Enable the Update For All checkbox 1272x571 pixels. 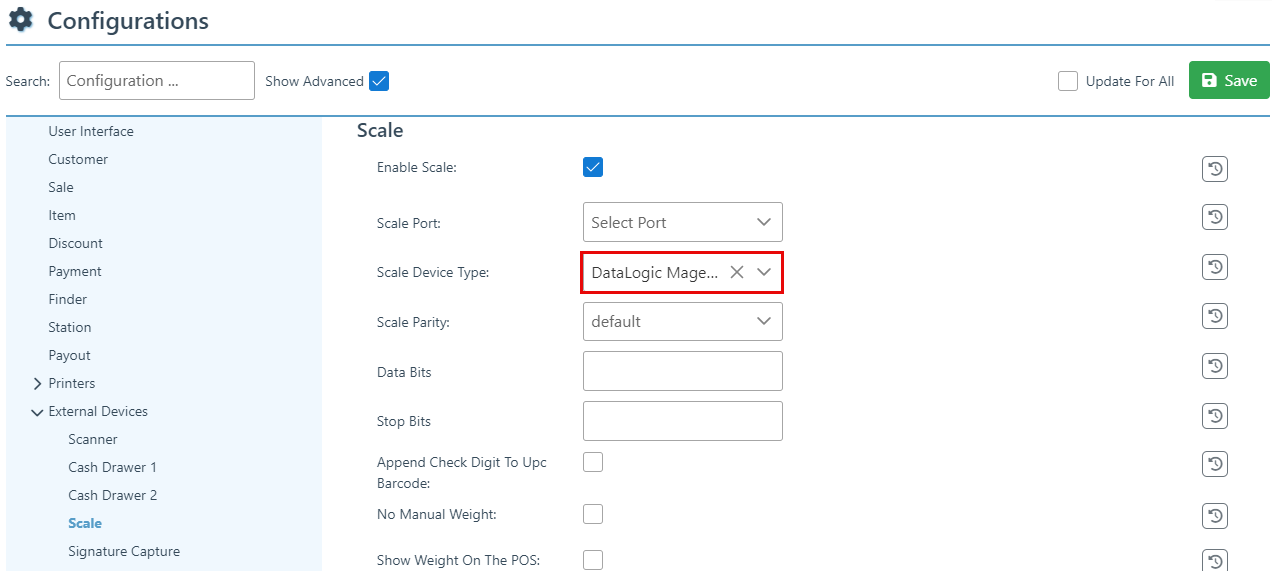pyautogui.click(x=1068, y=81)
